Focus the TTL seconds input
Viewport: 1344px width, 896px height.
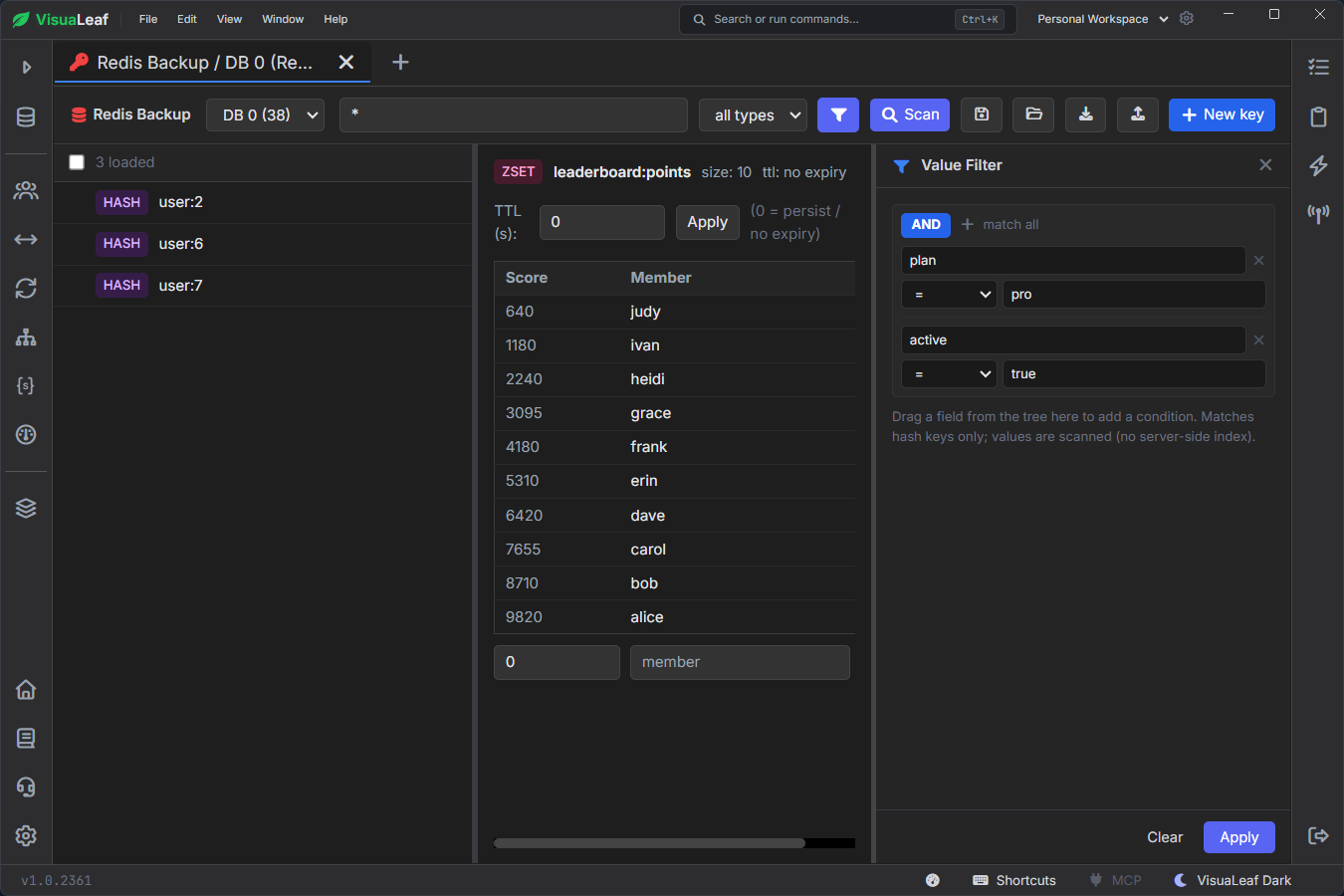[x=602, y=222]
